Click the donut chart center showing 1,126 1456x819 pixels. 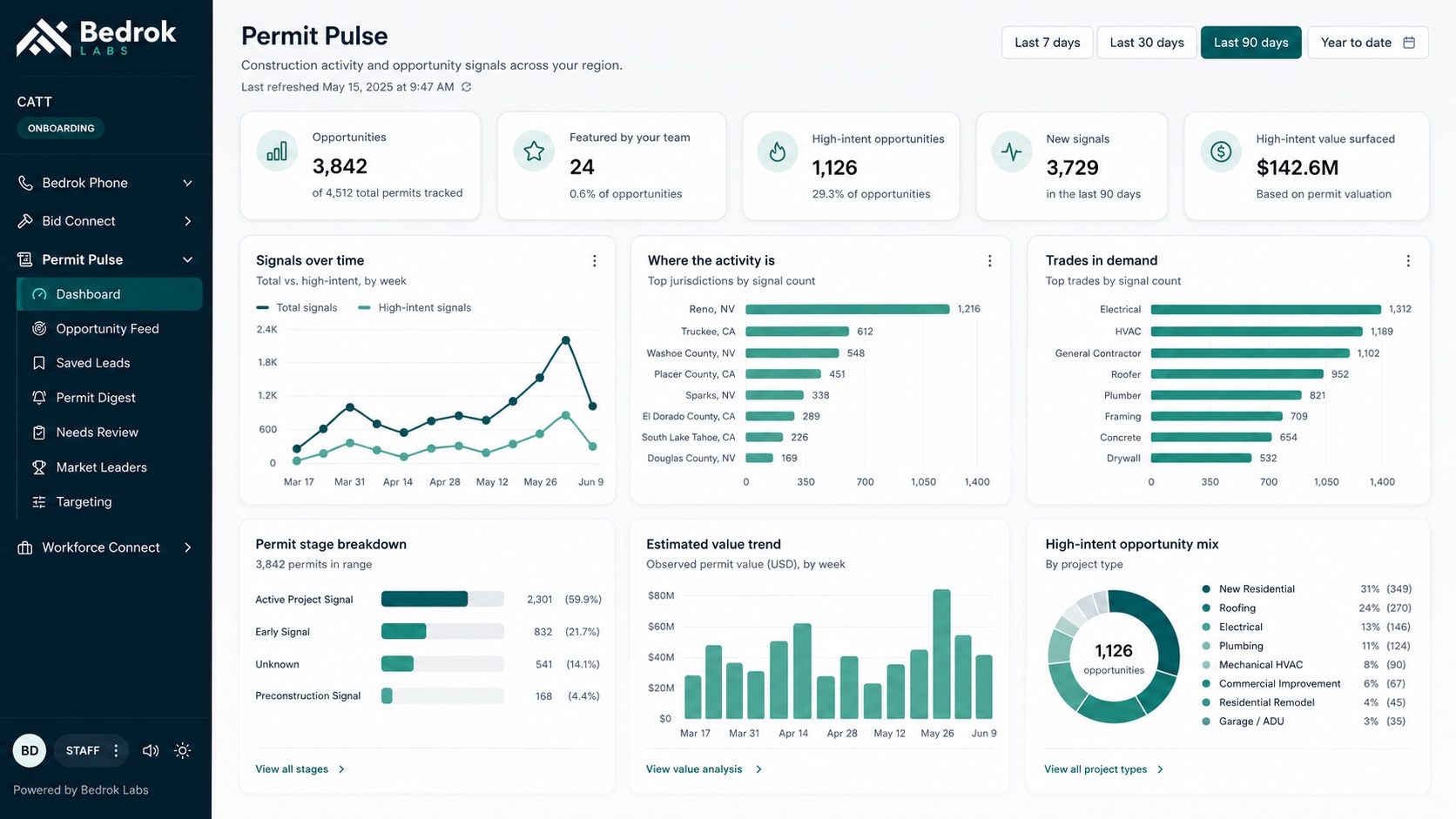tap(1114, 657)
